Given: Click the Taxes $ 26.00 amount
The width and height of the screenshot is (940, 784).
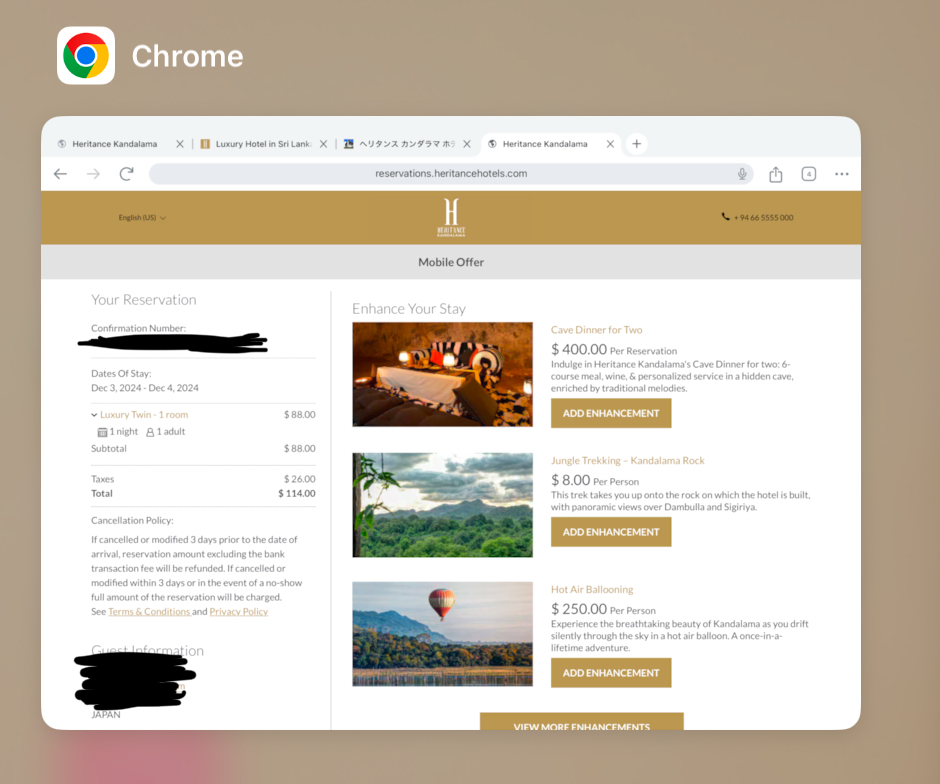Looking at the screenshot, I should (x=299, y=479).
